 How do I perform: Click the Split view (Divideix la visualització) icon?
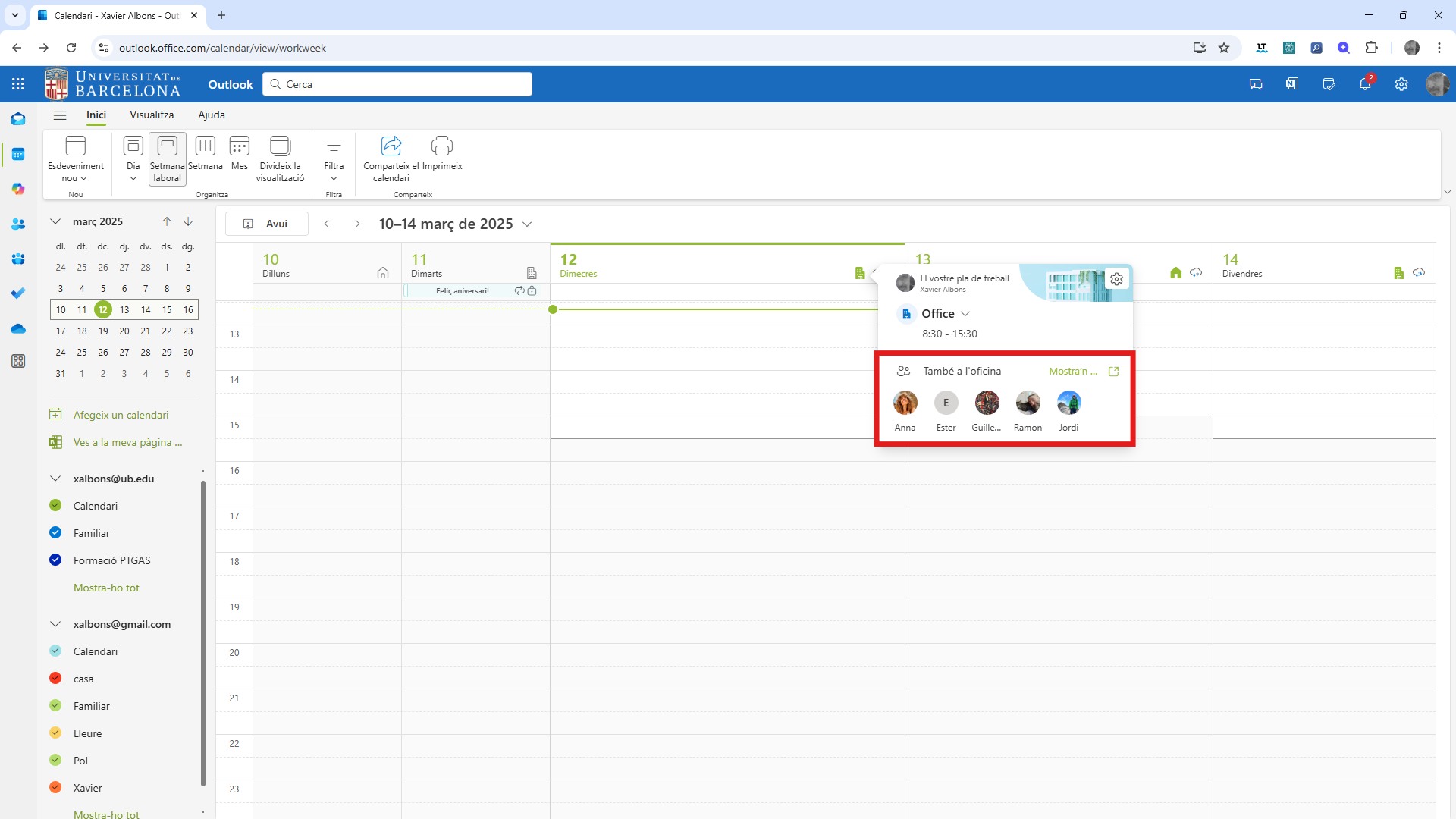(x=280, y=146)
